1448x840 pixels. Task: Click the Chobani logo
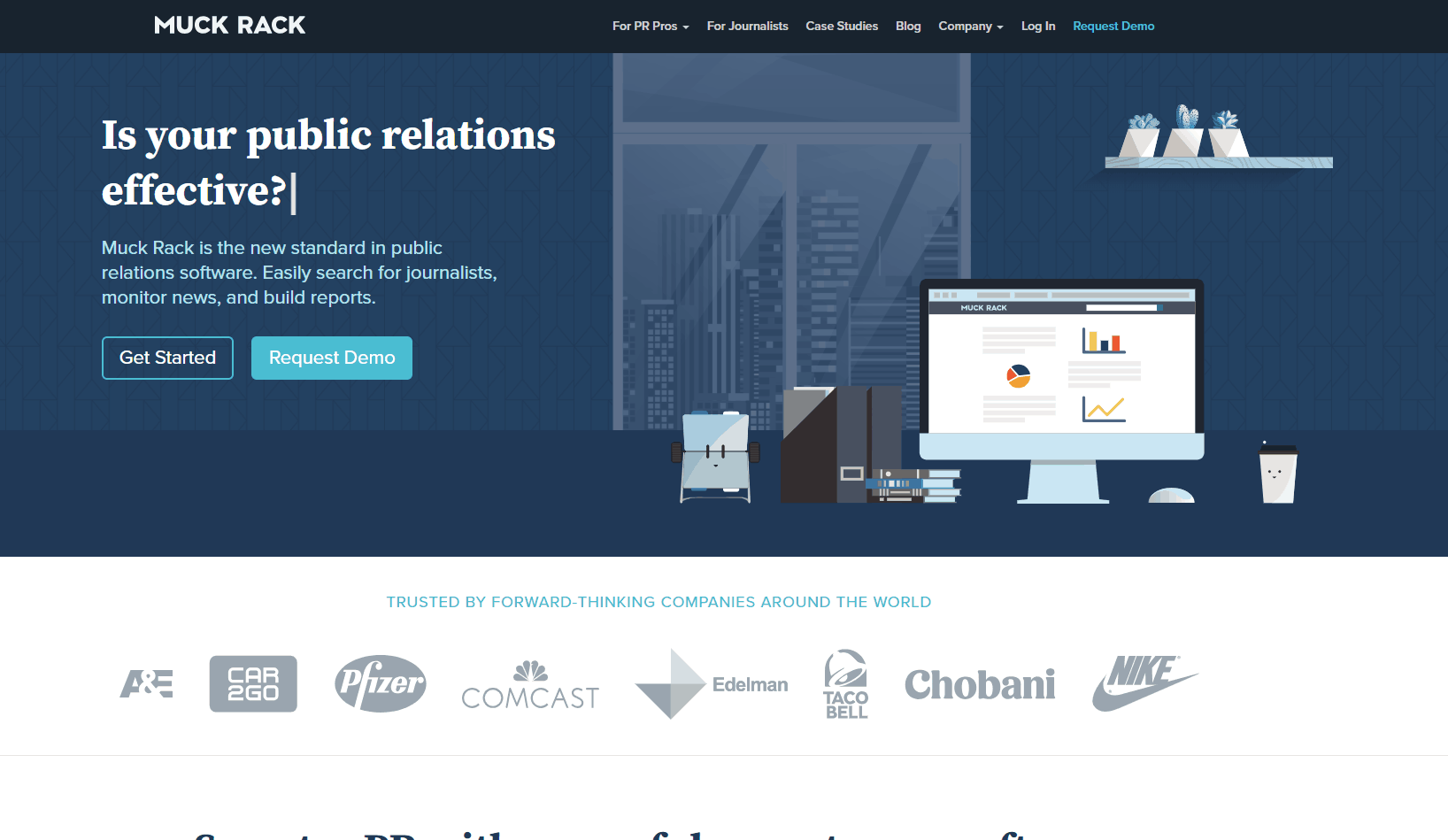coord(980,684)
